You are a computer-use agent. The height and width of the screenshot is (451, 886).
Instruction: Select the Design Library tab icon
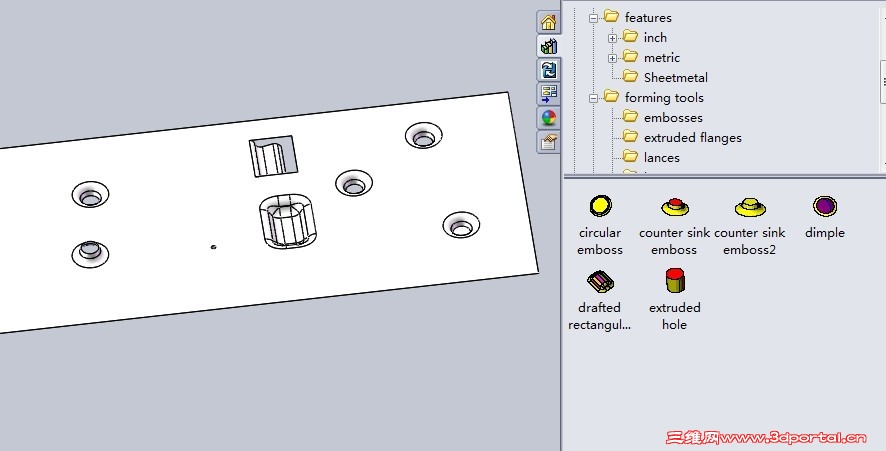click(548, 46)
